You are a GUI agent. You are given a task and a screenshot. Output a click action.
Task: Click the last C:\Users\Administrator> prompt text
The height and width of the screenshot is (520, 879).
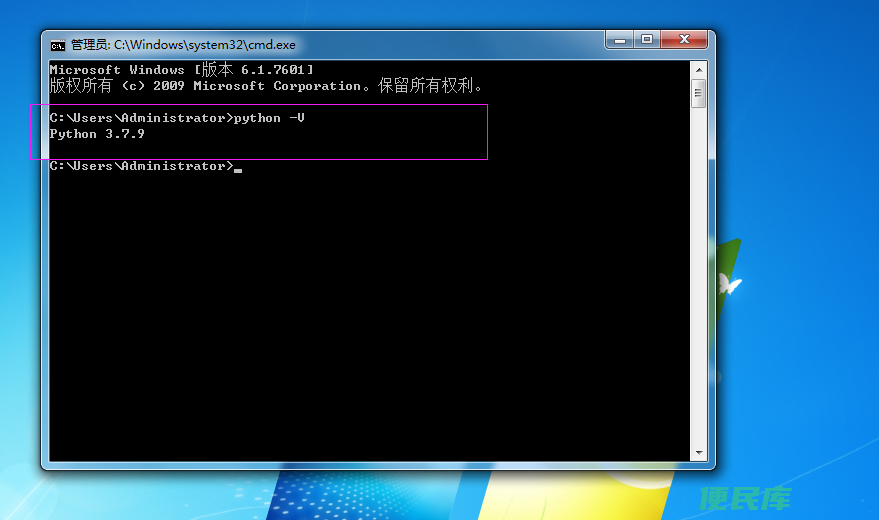coord(140,166)
